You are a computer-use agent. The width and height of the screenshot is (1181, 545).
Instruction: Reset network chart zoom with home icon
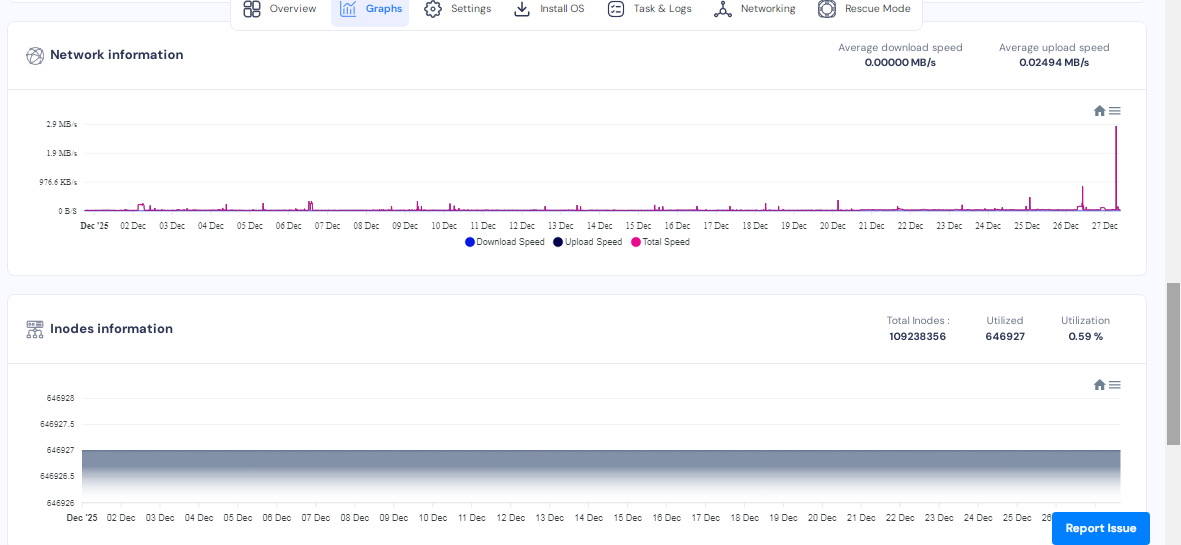pos(1099,111)
